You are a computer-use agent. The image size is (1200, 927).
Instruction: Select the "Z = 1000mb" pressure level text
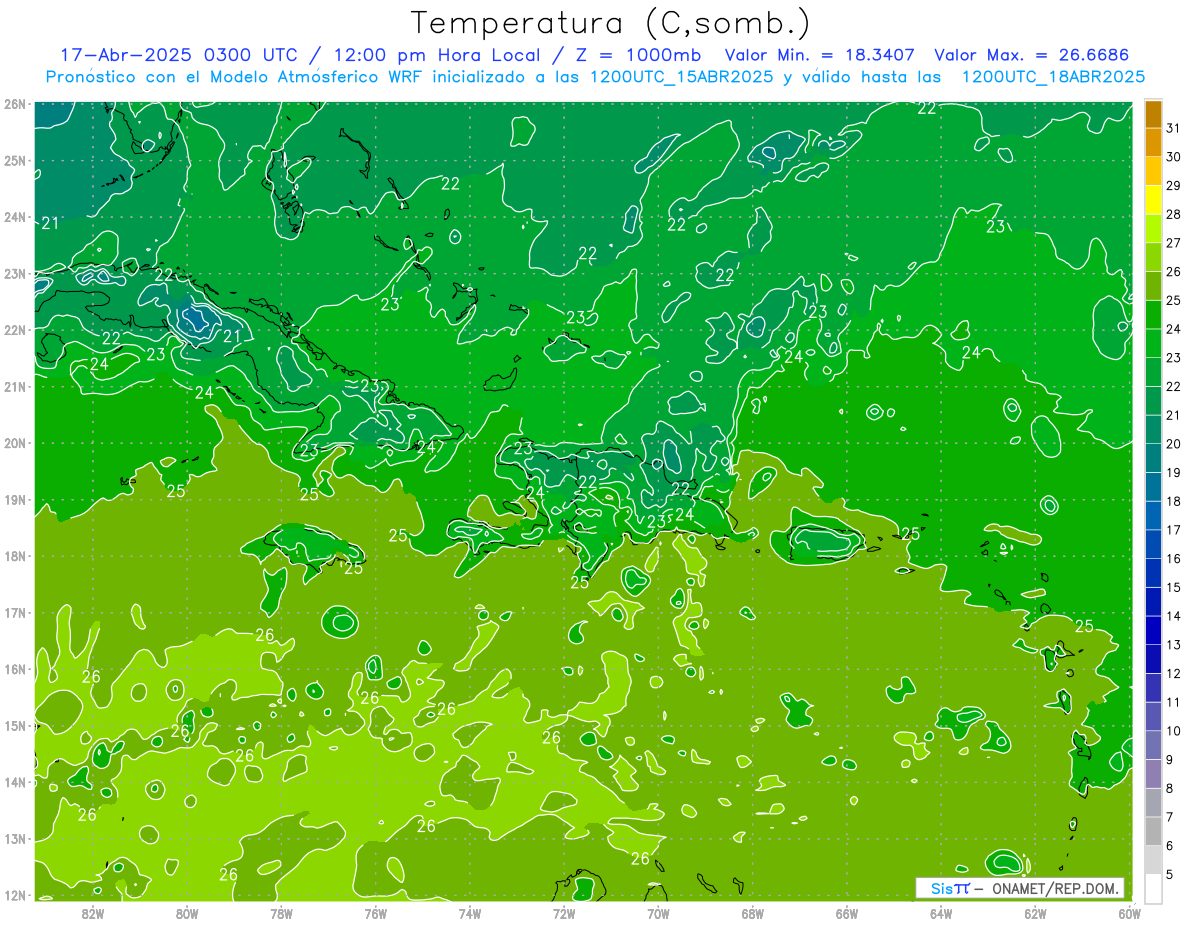tap(634, 55)
